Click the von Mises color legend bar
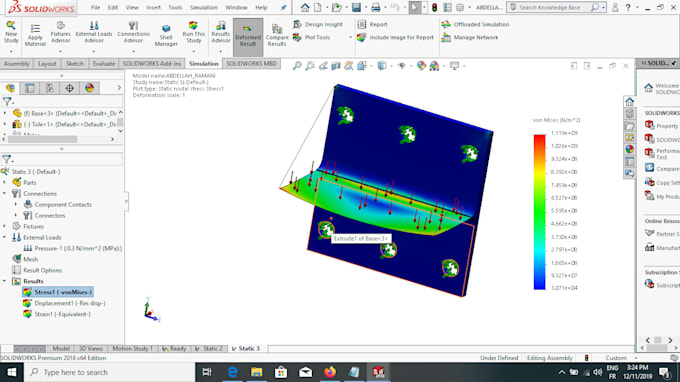This screenshot has width=680, height=382. [539, 212]
